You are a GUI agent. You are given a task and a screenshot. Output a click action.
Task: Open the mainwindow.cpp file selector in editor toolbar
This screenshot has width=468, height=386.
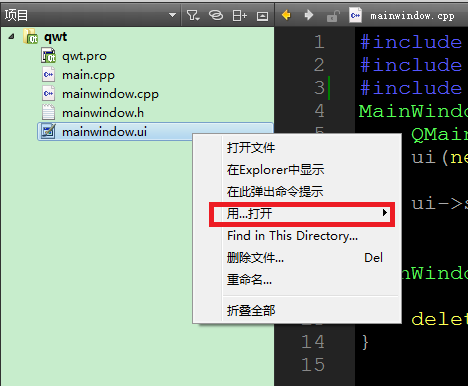[x=412, y=16]
